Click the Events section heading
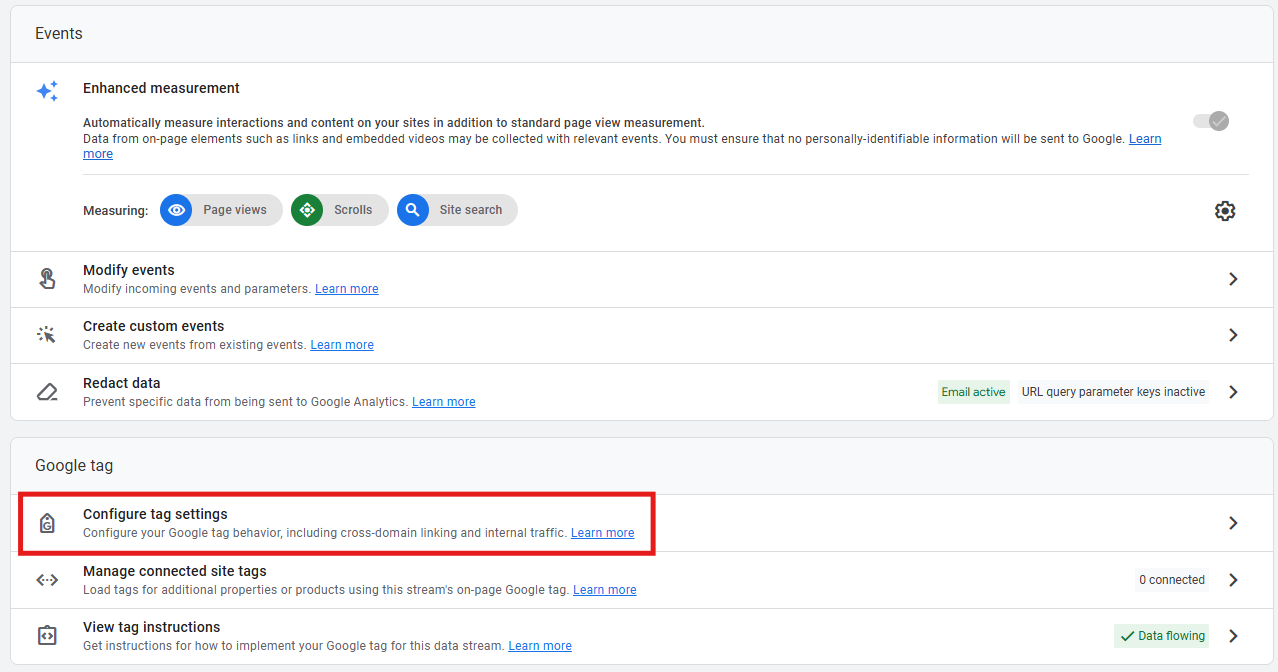This screenshot has width=1278, height=672. point(59,34)
